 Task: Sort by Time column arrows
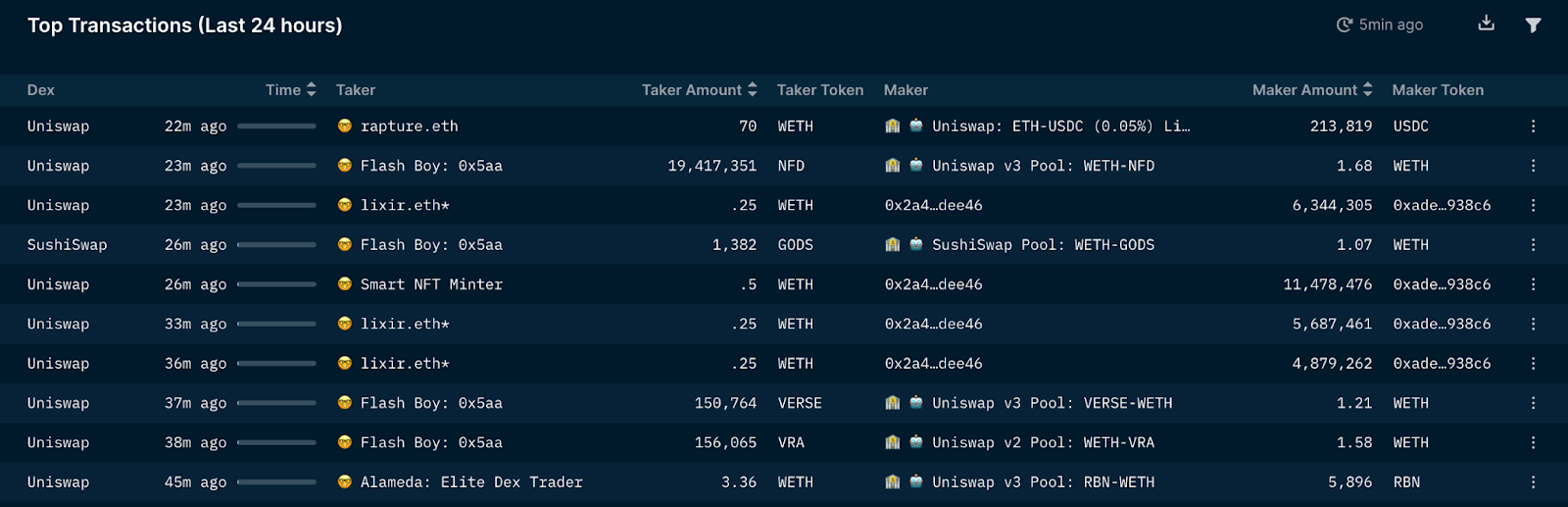(x=312, y=89)
